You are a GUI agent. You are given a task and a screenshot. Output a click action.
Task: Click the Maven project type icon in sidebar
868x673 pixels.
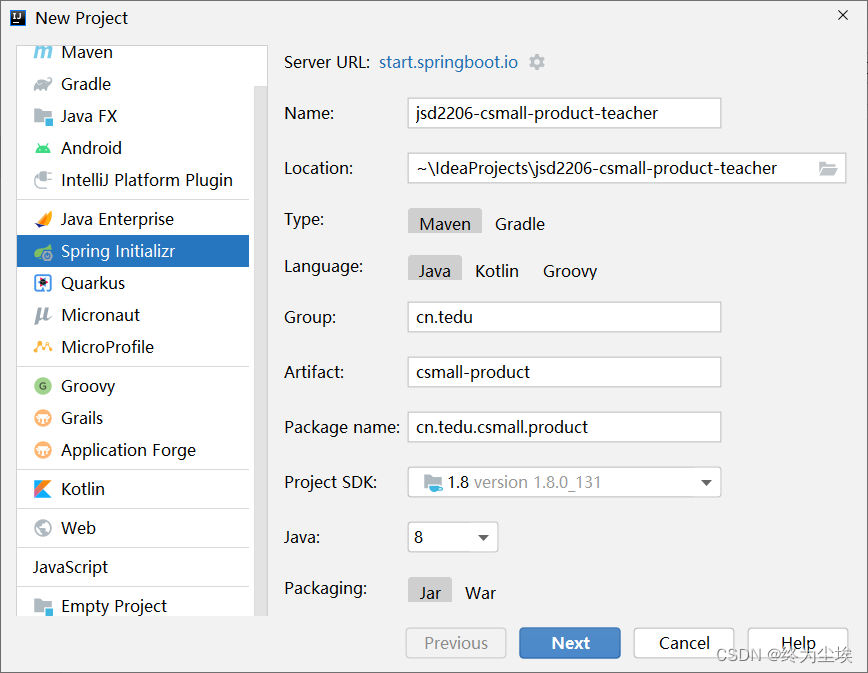pyautogui.click(x=43, y=52)
